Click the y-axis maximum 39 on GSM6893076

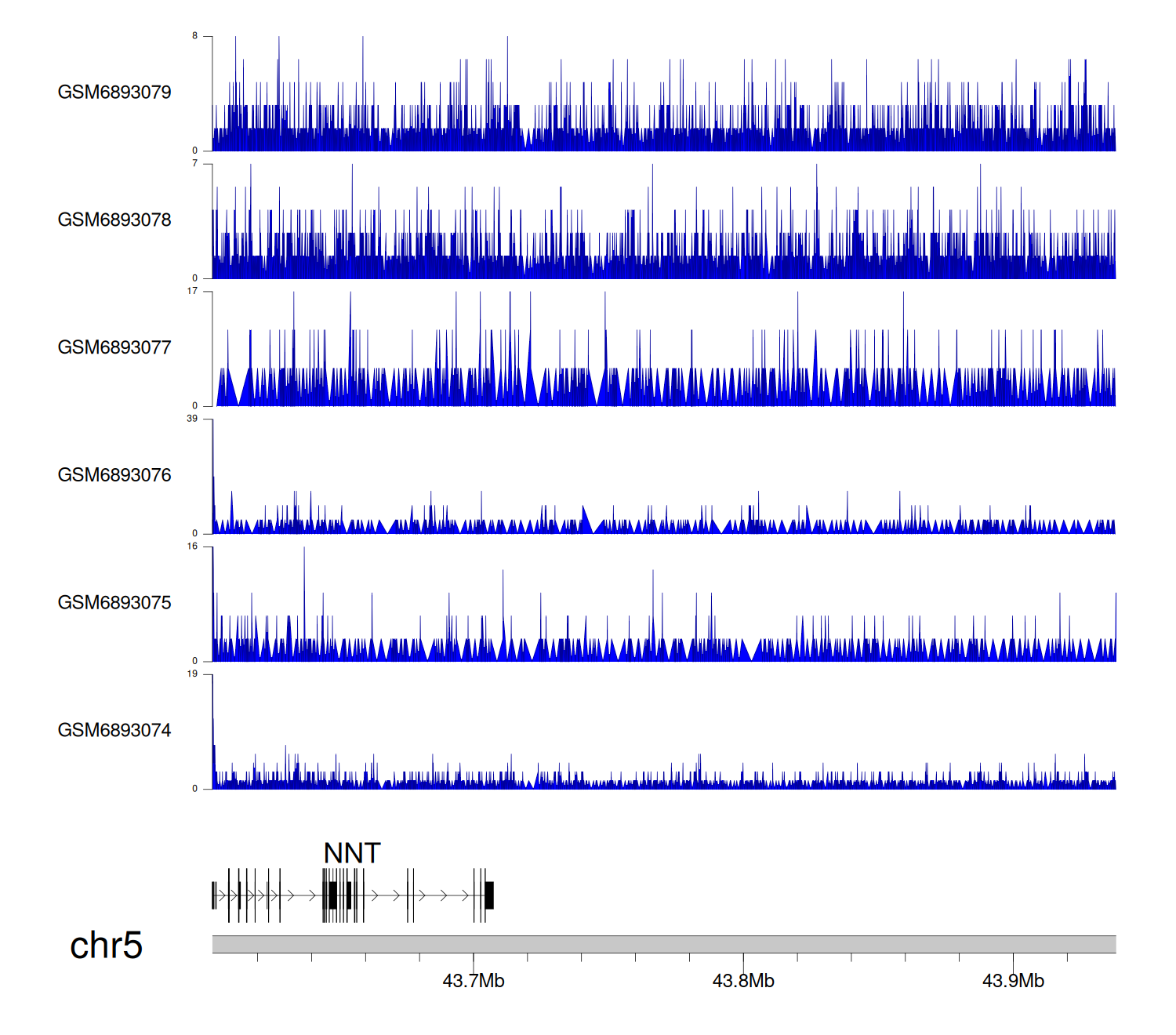pyautogui.click(x=192, y=419)
